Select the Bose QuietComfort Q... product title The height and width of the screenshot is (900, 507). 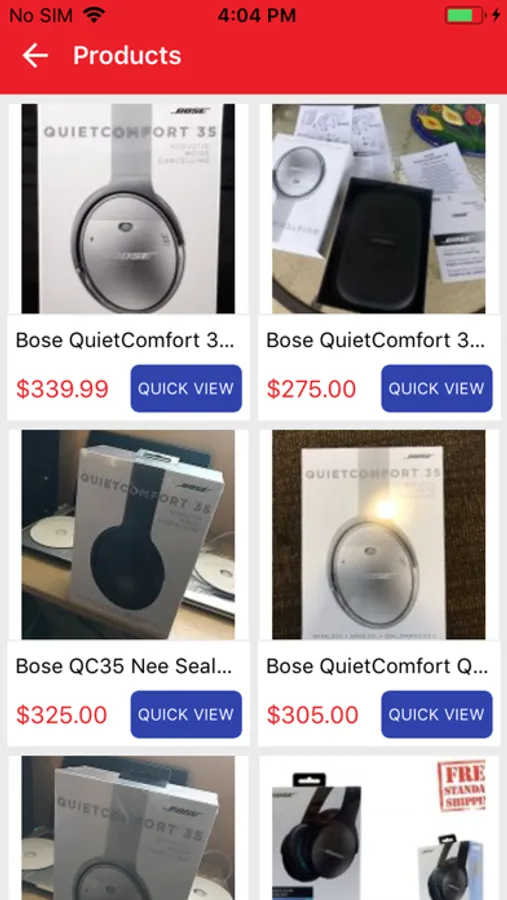(377, 666)
